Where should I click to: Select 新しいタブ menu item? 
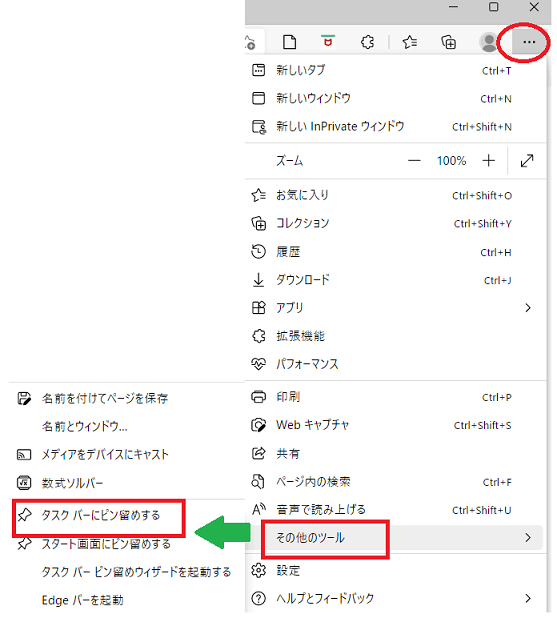(395, 70)
